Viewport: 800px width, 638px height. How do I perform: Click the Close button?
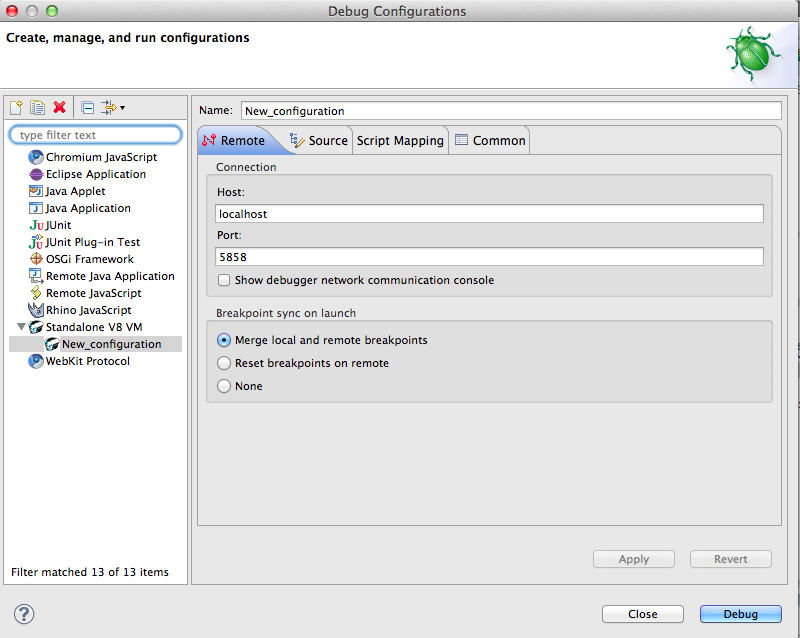point(643,614)
